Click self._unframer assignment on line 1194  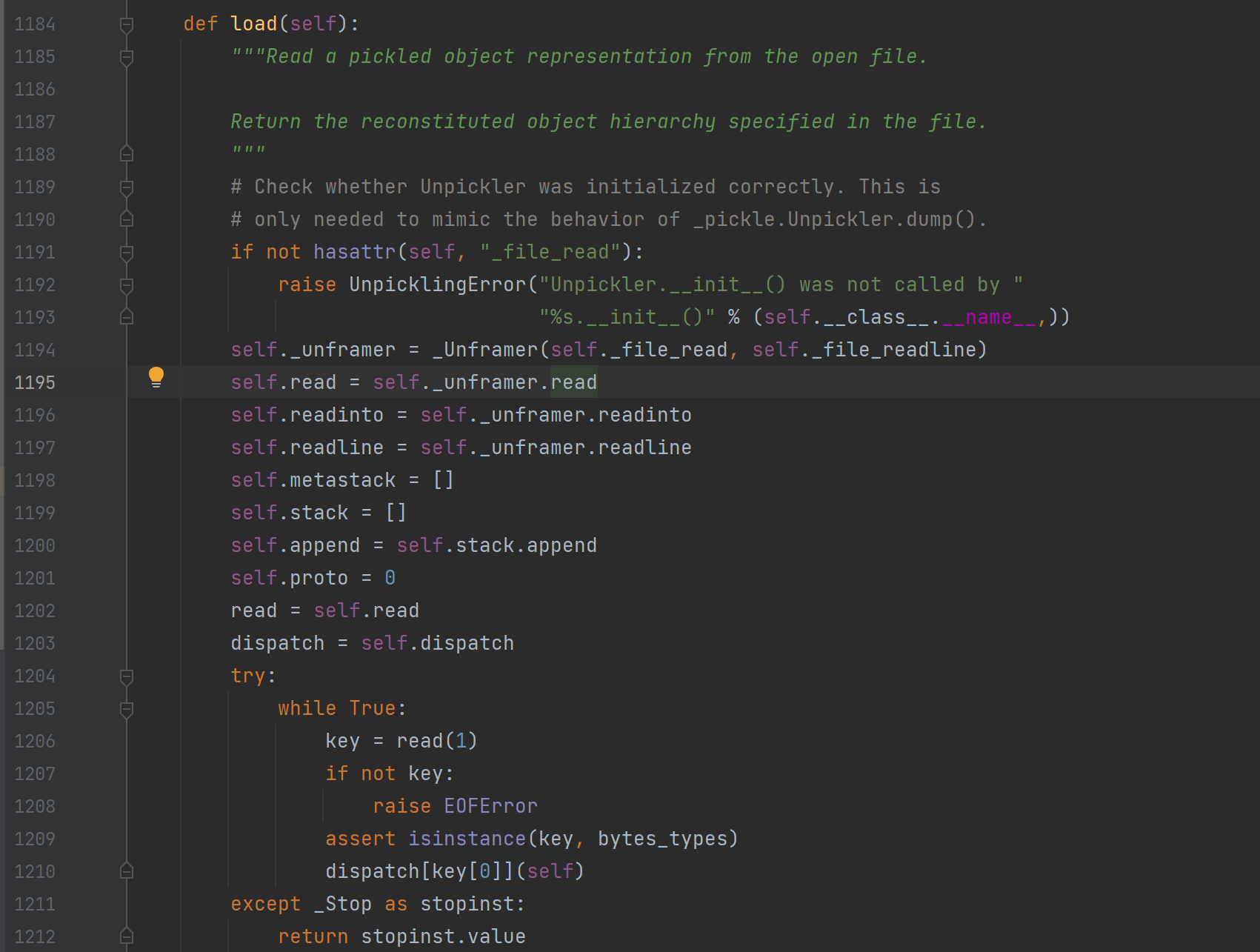313,350
